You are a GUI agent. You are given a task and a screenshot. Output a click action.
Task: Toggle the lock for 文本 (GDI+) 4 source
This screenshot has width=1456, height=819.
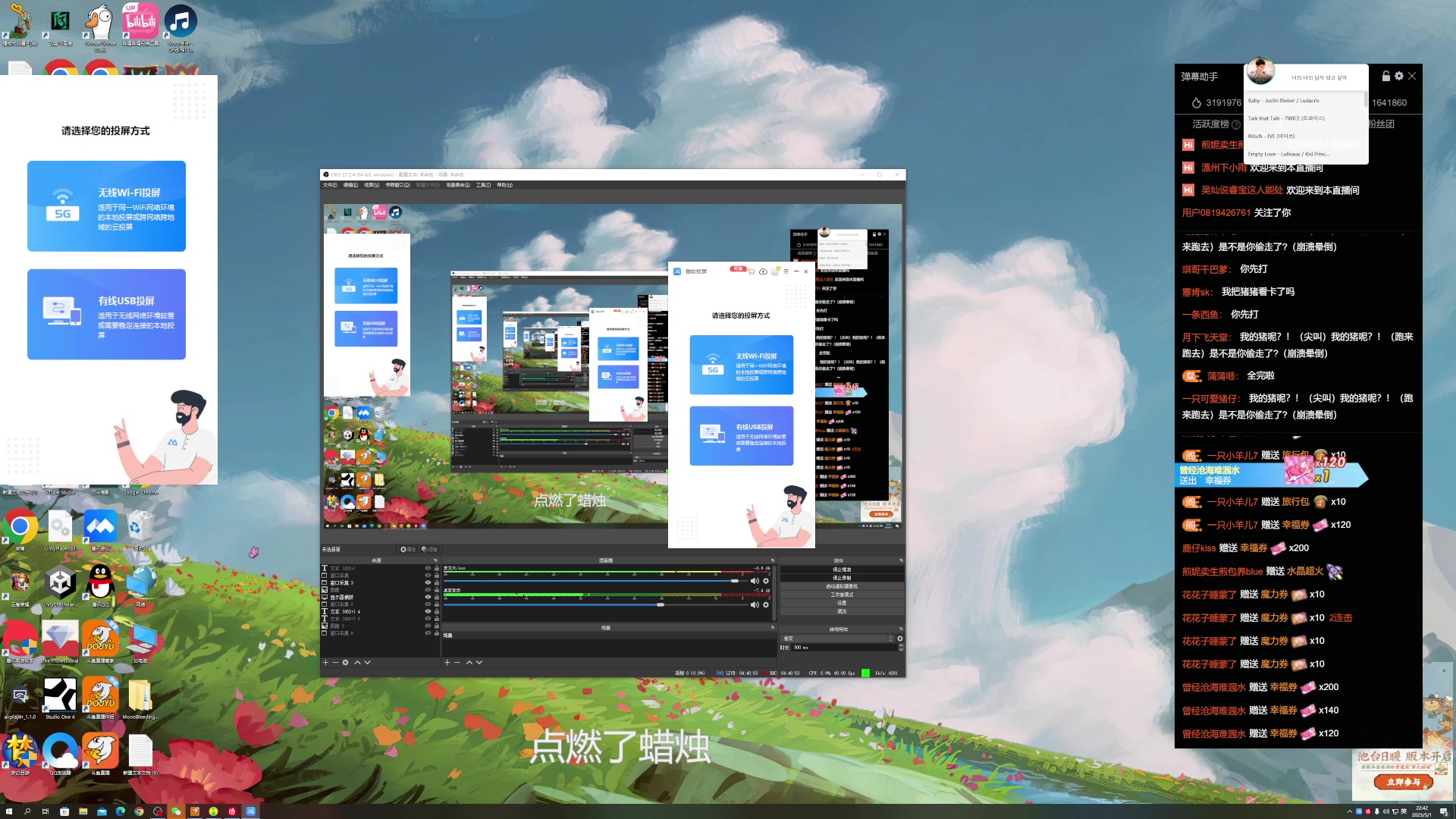coord(437,611)
